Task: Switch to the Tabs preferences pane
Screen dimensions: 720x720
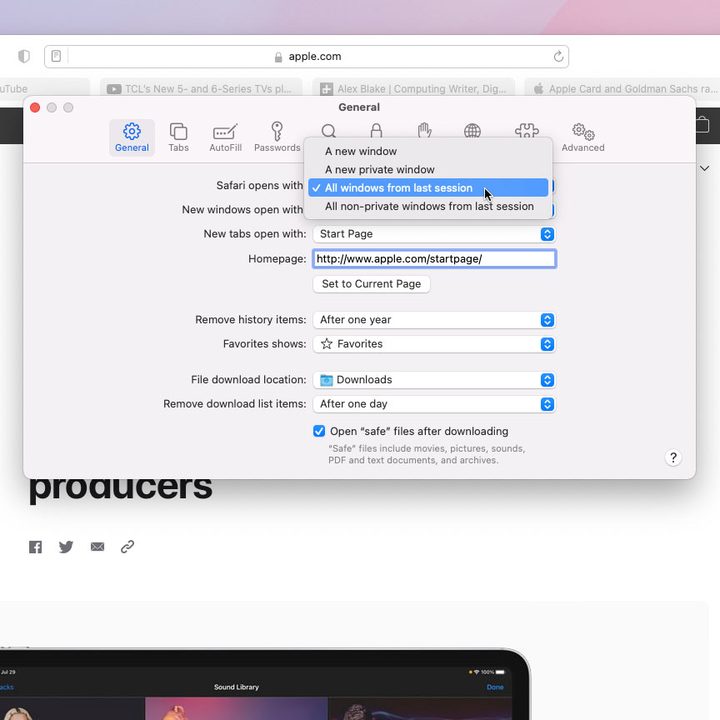Action: pyautogui.click(x=178, y=137)
